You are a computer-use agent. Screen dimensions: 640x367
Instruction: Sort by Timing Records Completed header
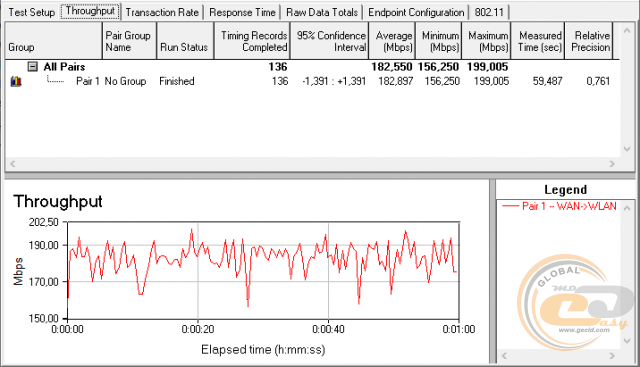pos(252,41)
